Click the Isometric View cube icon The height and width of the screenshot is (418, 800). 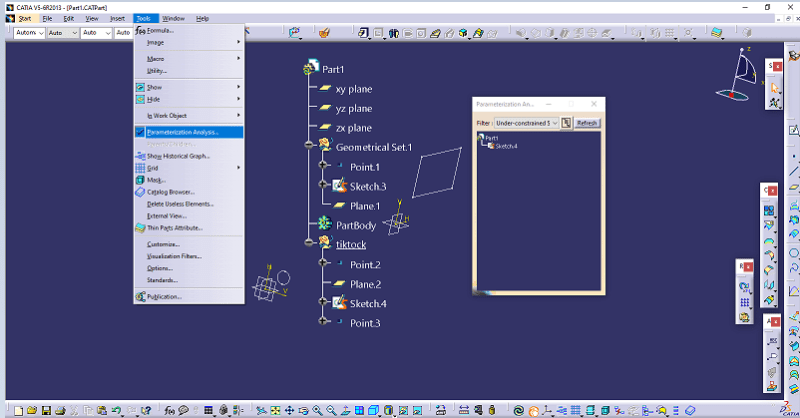tap(373, 410)
